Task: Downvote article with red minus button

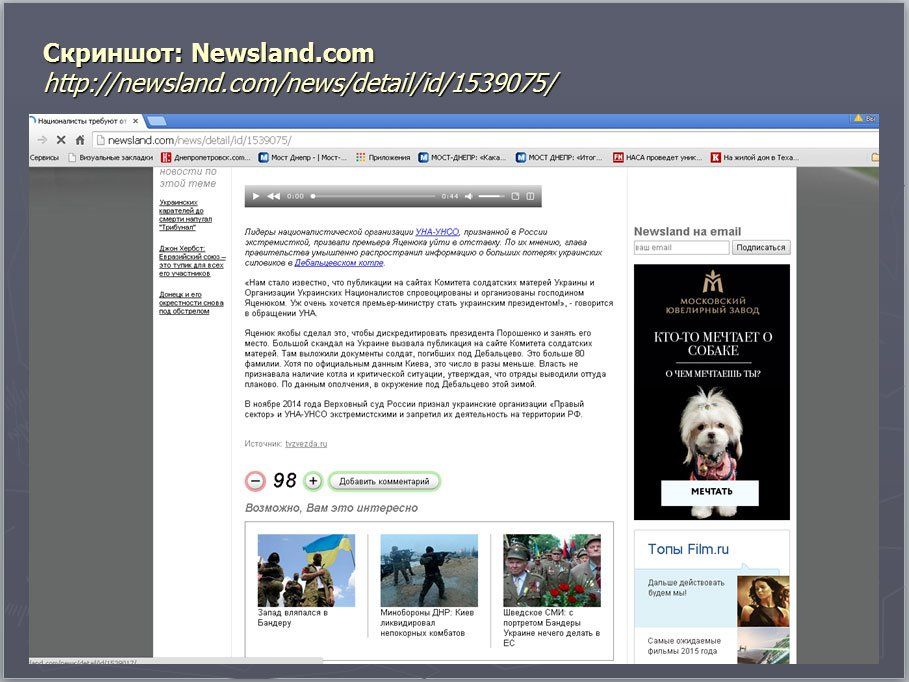Action: [256, 481]
